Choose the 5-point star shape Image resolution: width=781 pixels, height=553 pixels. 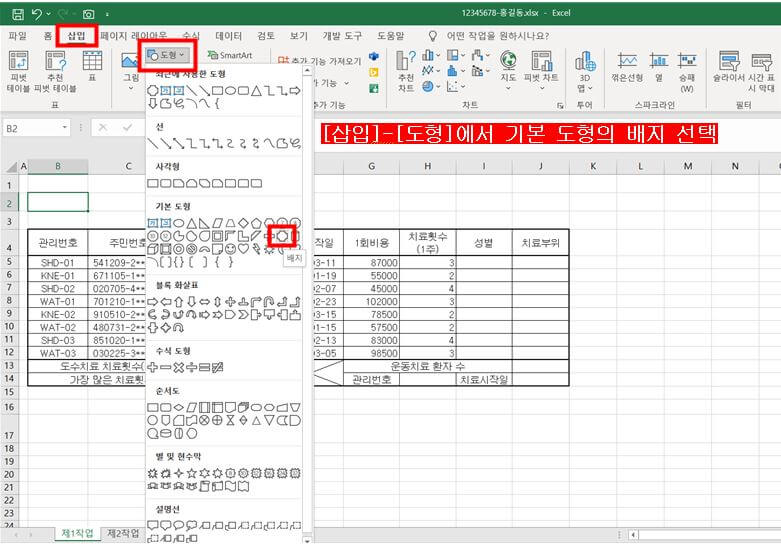point(191,473)
